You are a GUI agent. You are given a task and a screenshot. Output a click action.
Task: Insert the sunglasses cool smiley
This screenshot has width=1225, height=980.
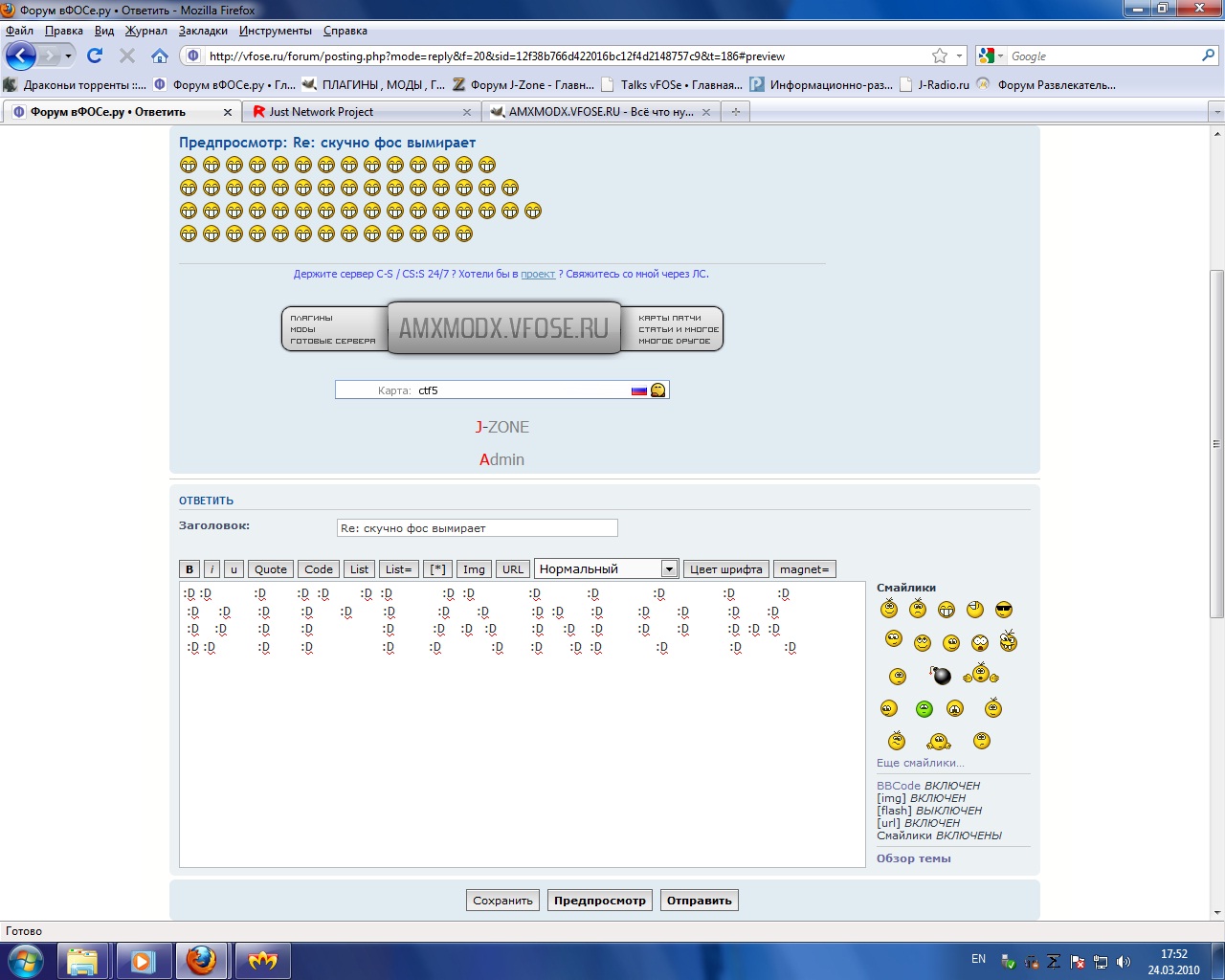pyautogui.click(x=1004, y=610)
